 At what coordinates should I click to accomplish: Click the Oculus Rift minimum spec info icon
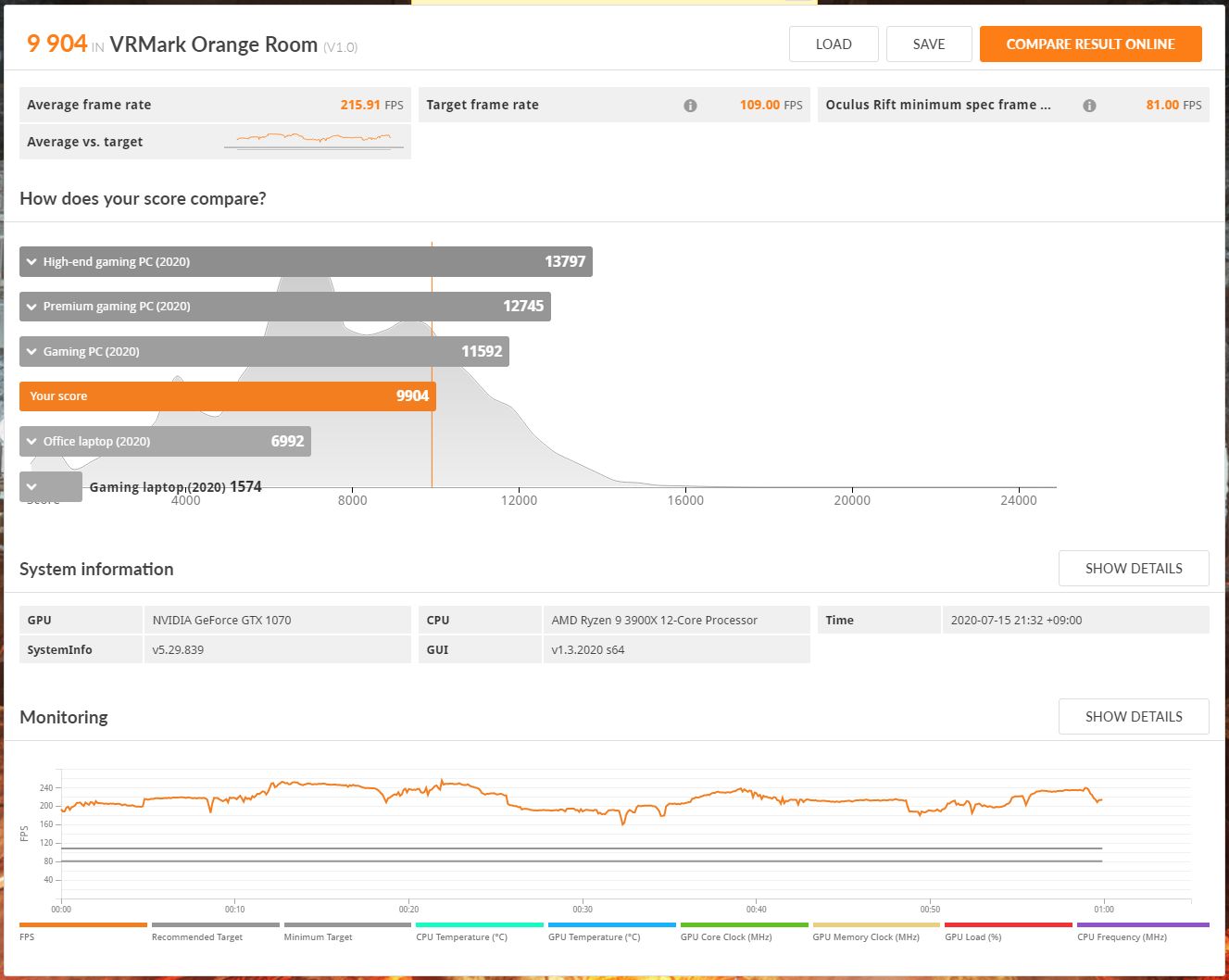pos(1089,106)
